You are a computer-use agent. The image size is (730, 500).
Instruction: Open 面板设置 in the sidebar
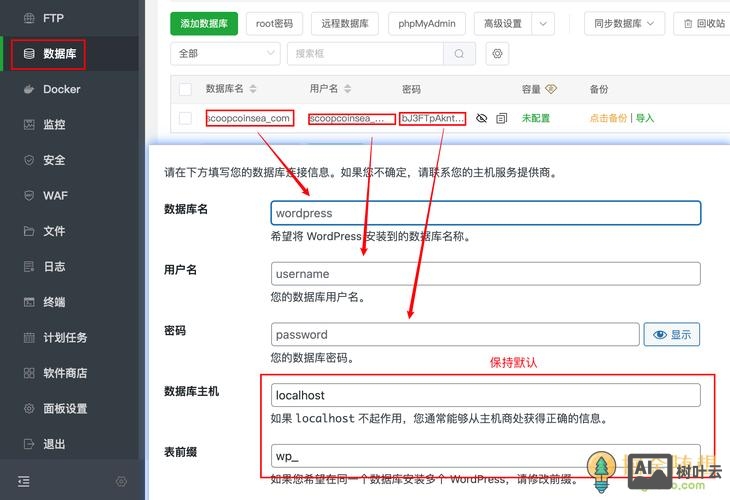[x=70, y=408]
